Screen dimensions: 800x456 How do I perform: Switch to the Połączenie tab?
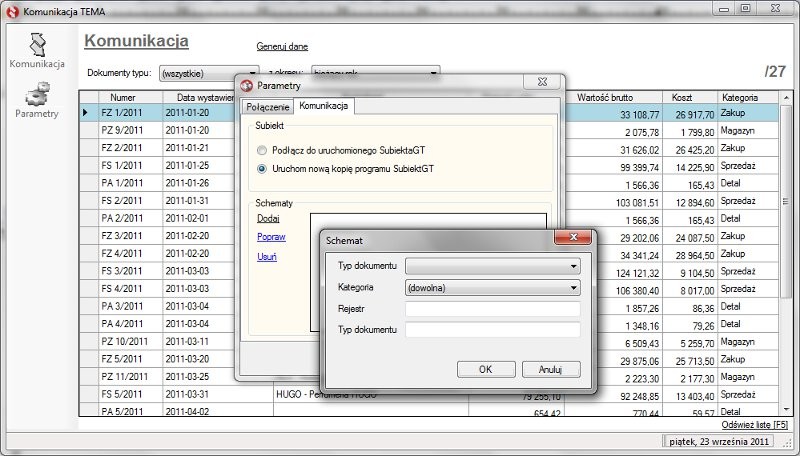tap(267, 106)
